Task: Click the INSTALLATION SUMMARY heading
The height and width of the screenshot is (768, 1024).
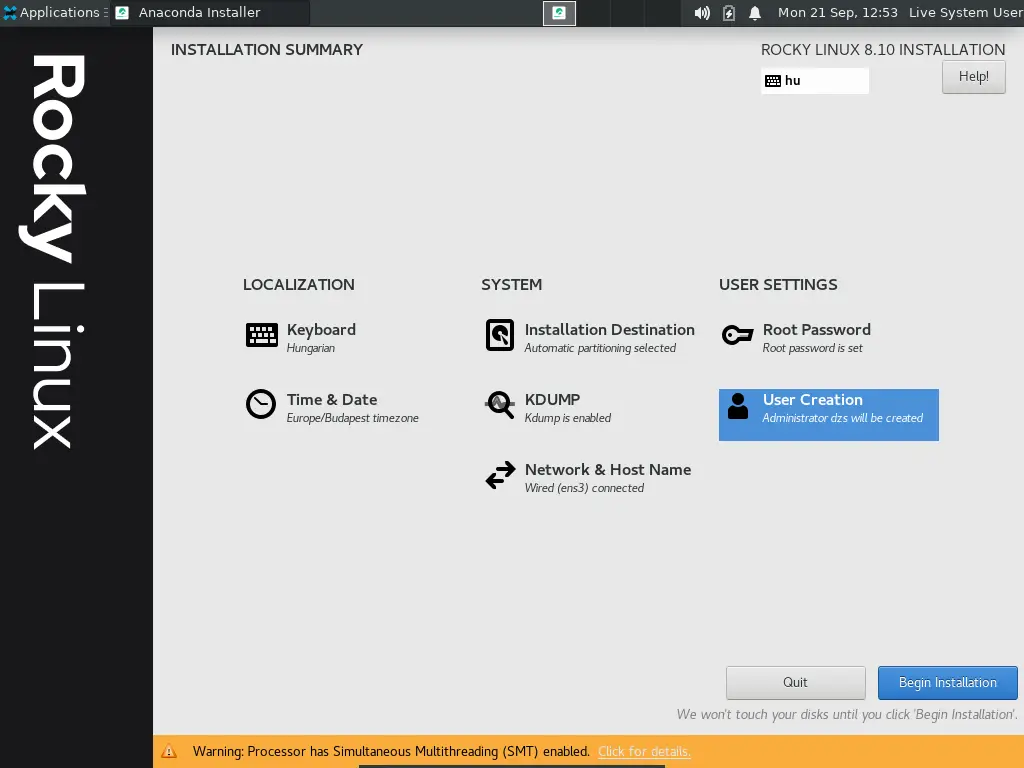Action: [x=266, y=50]
